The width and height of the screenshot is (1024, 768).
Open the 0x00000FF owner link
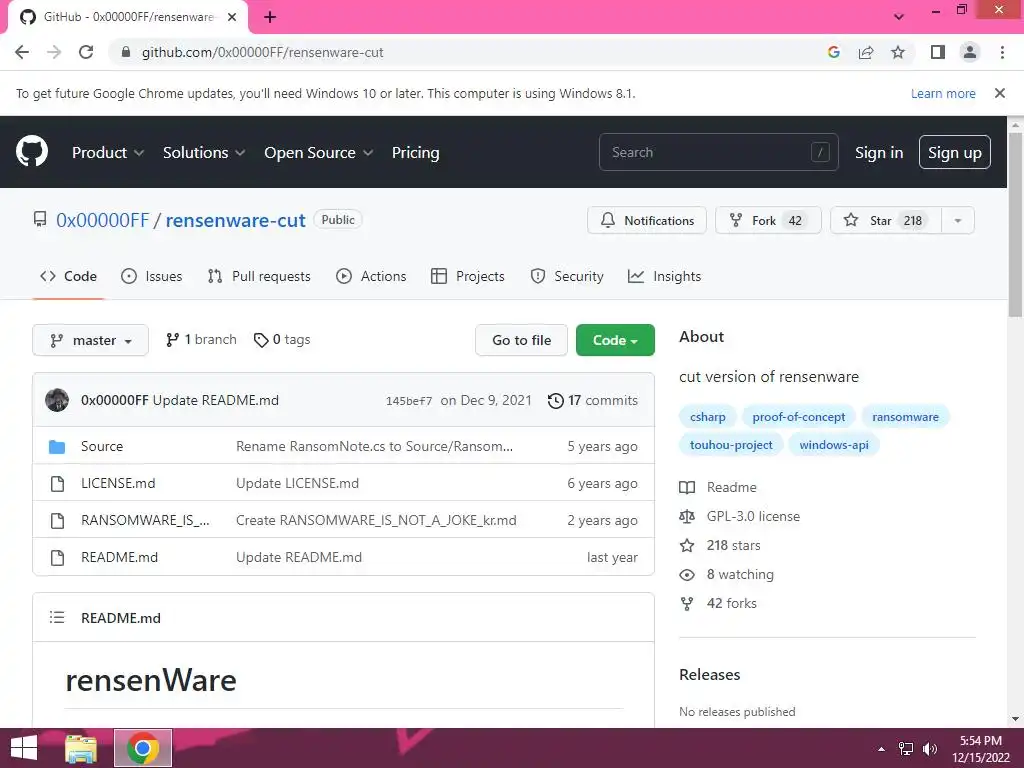[103, 221]
